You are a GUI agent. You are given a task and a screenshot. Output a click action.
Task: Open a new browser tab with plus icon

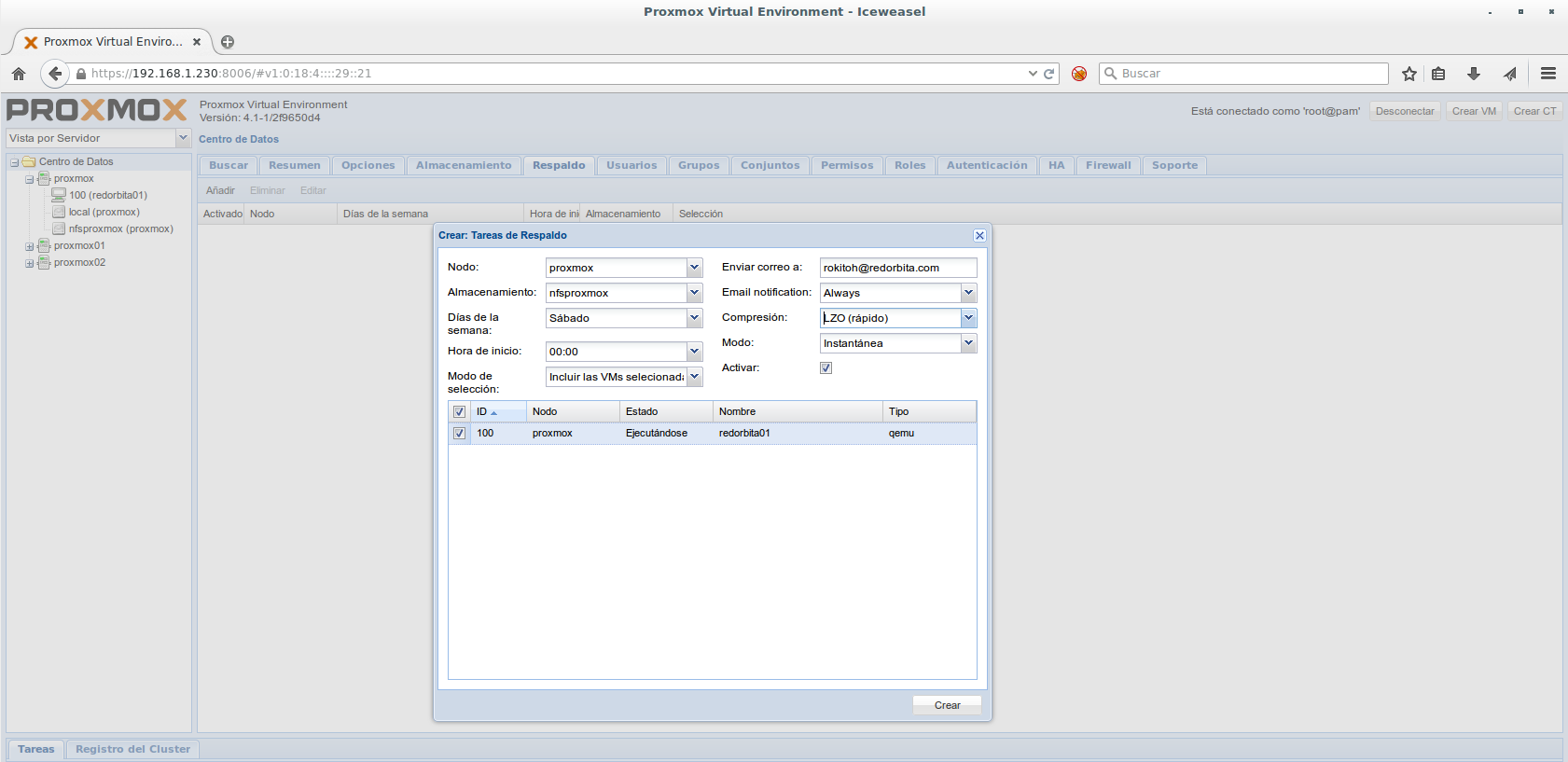tap(228, 42)
